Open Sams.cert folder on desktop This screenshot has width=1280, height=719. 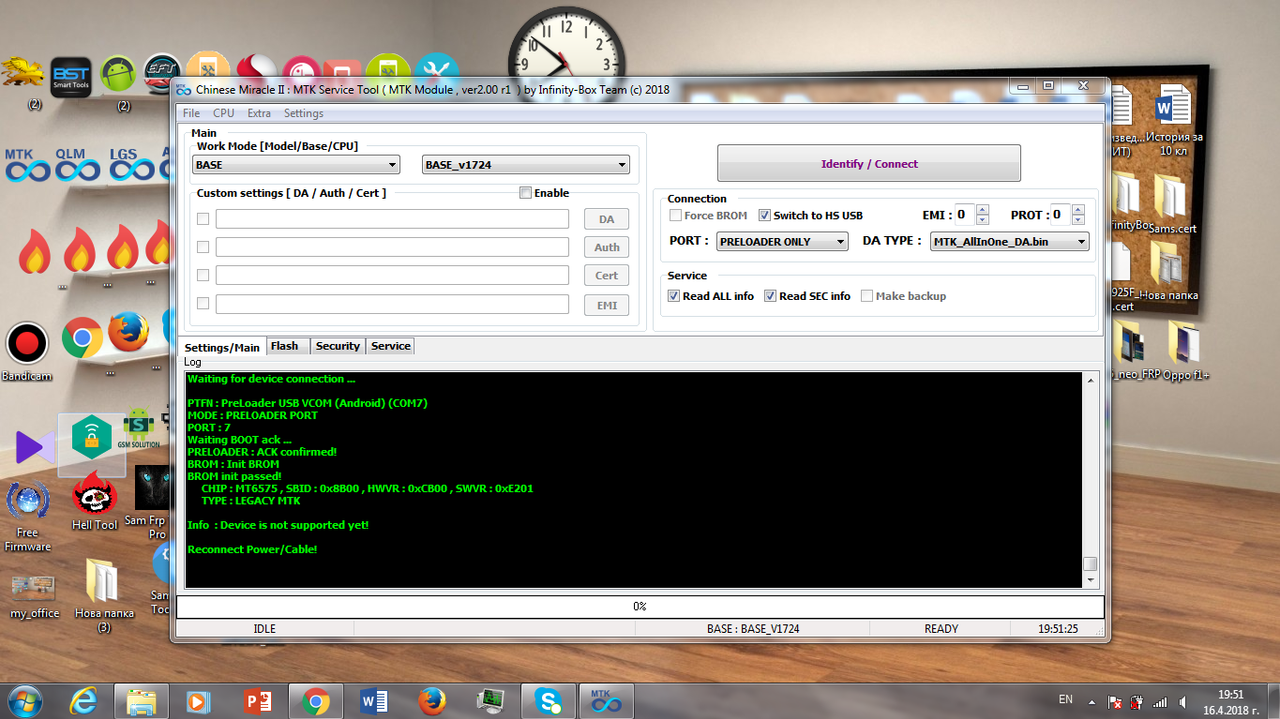pyautogui.click(x=1172, y=204)
